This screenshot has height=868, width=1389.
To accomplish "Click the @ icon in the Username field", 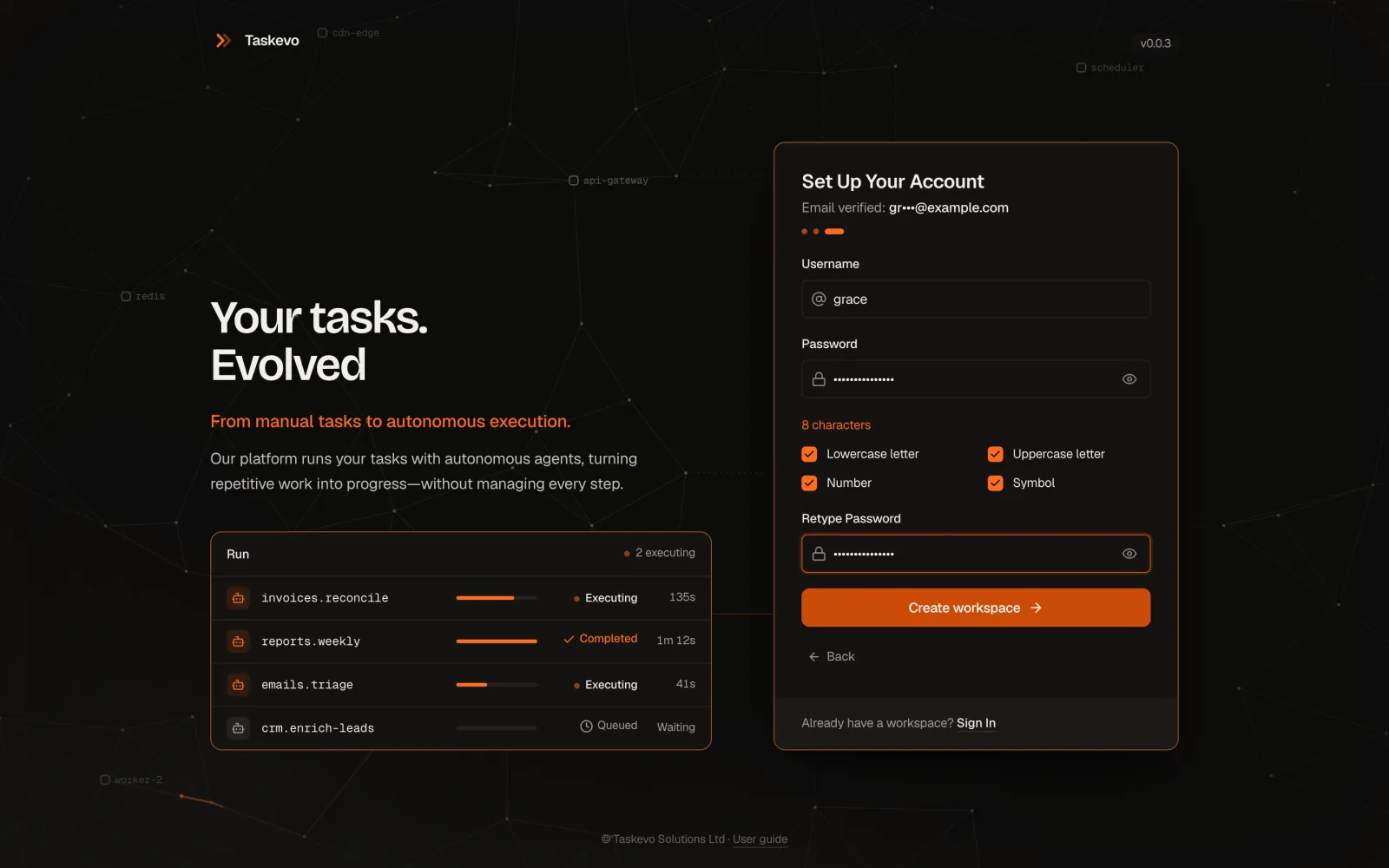I will point(819,299).
